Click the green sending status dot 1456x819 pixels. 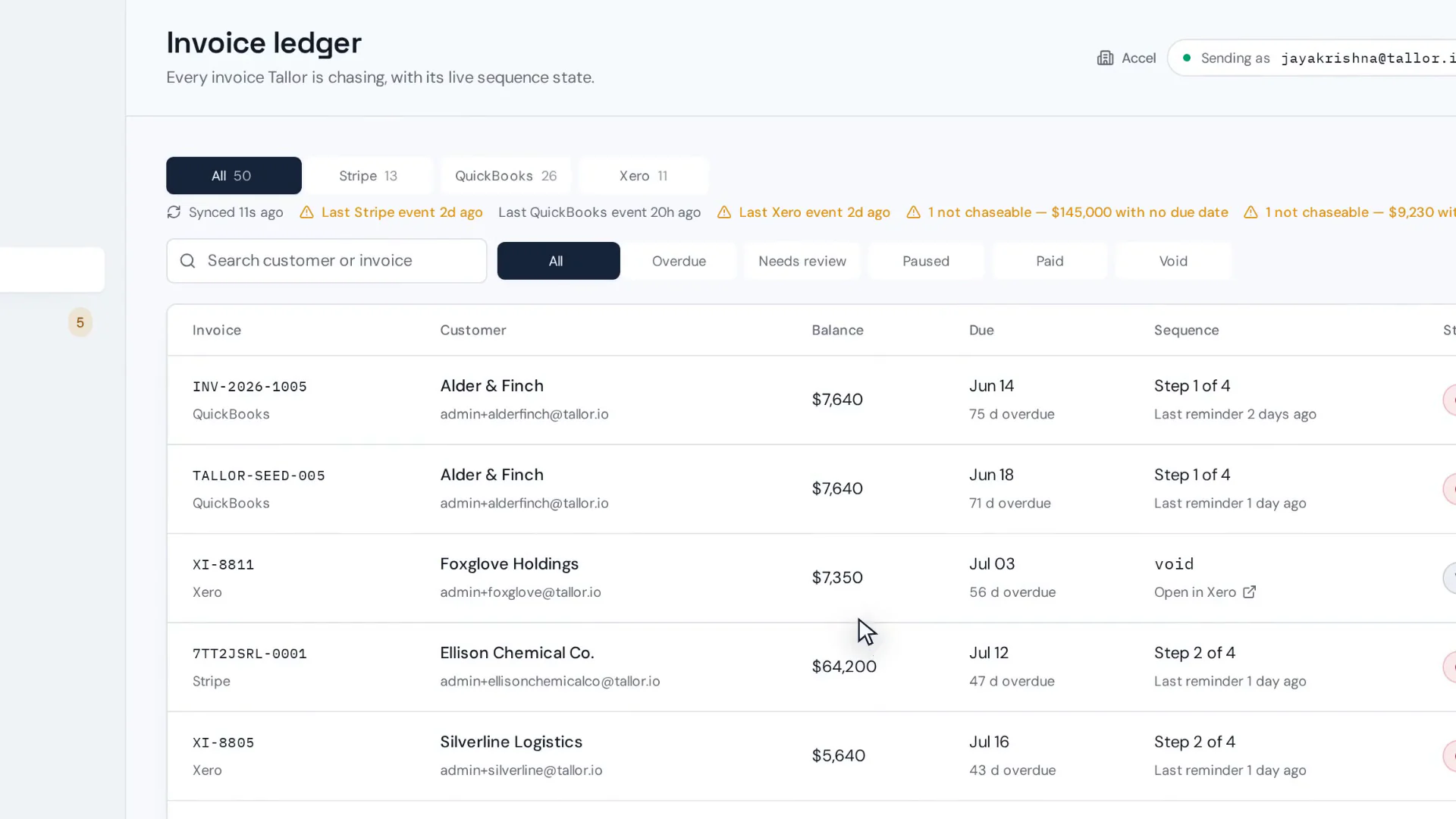(1187, 58)
